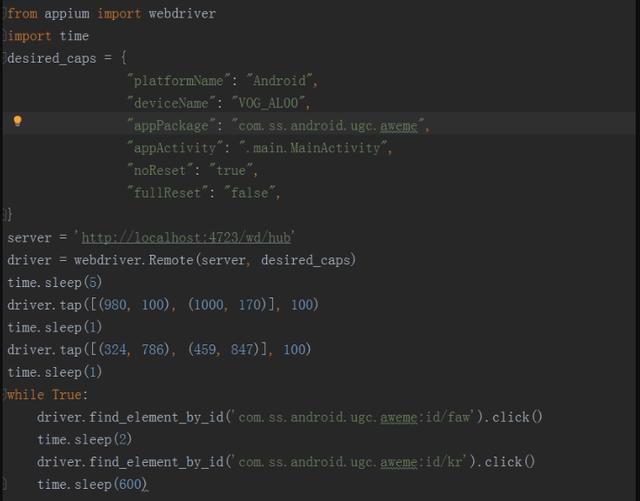The width and height of the screenshot is (640, 501).
Task: Click the 'noReset' key
Action: coord(160,170)
